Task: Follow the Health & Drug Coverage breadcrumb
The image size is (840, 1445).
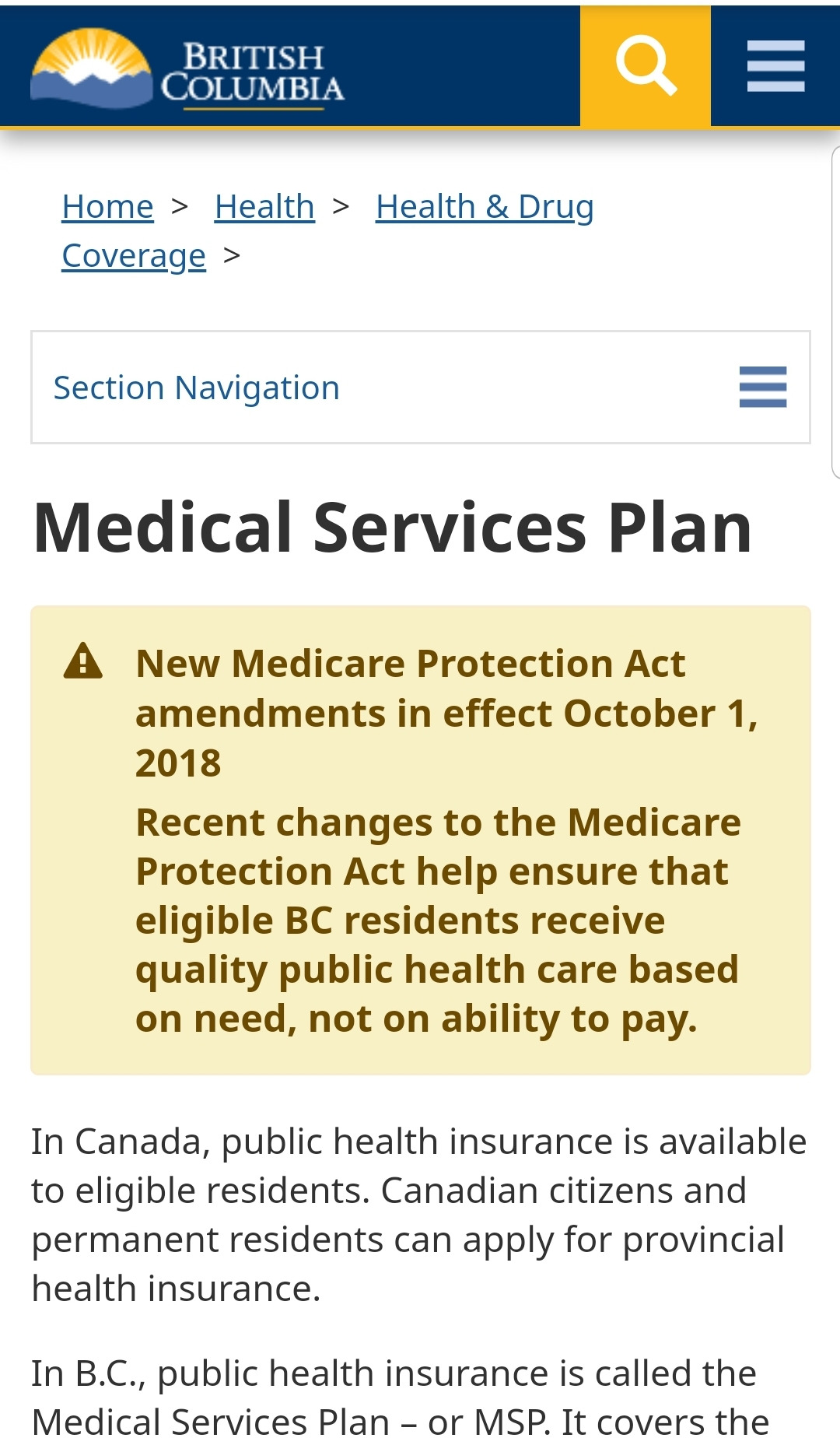Action: [x=484, y=207]
